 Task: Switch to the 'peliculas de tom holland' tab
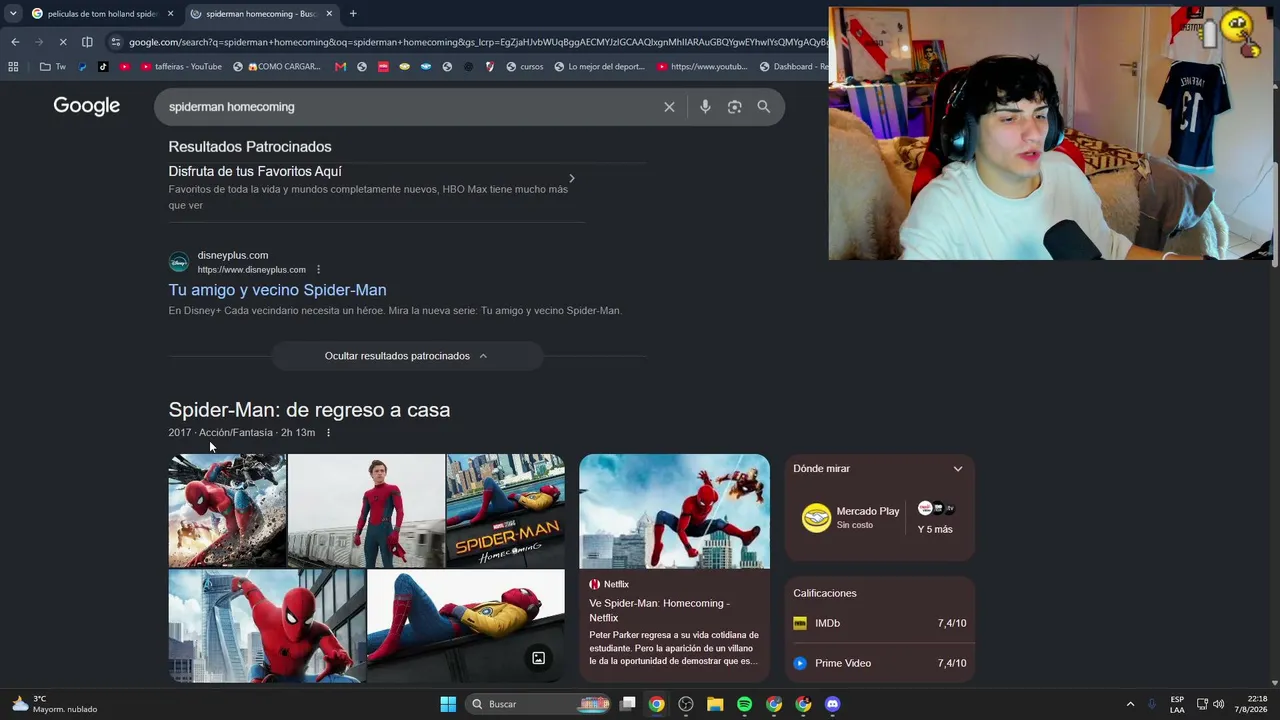(x=102, y=14)
